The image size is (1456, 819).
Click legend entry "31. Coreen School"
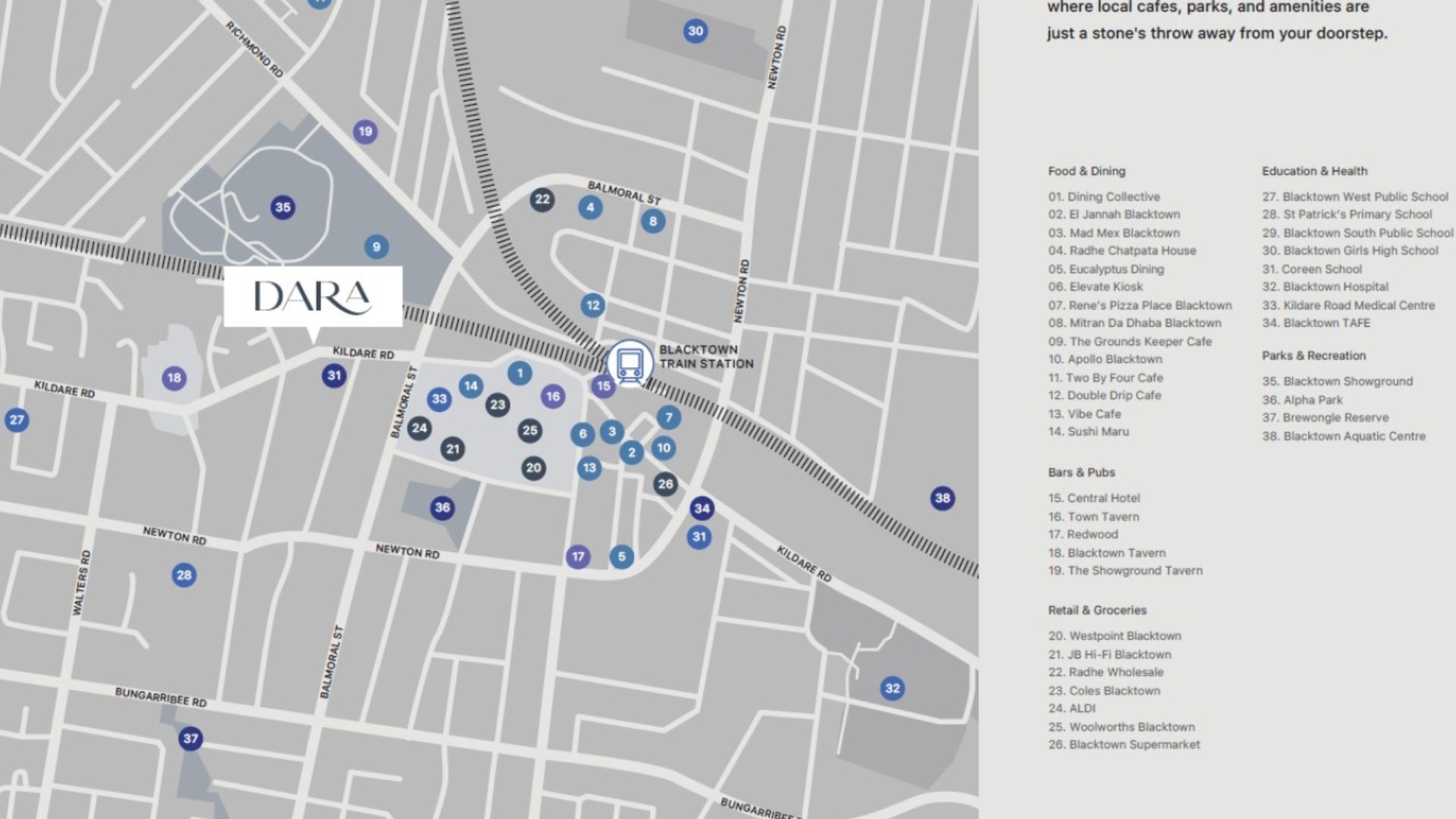(1312, 269)
